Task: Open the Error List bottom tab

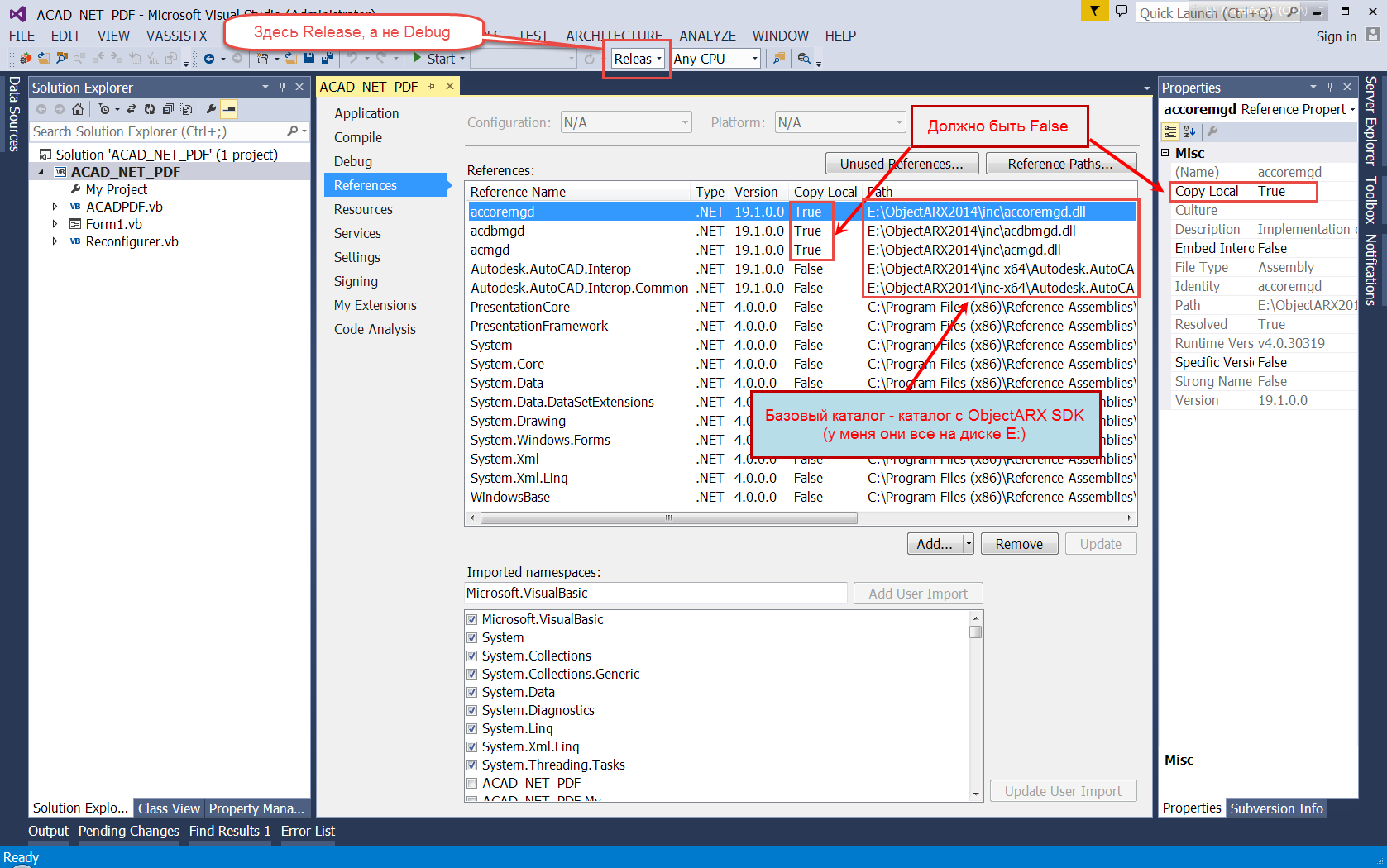Action: click(308, 831)
